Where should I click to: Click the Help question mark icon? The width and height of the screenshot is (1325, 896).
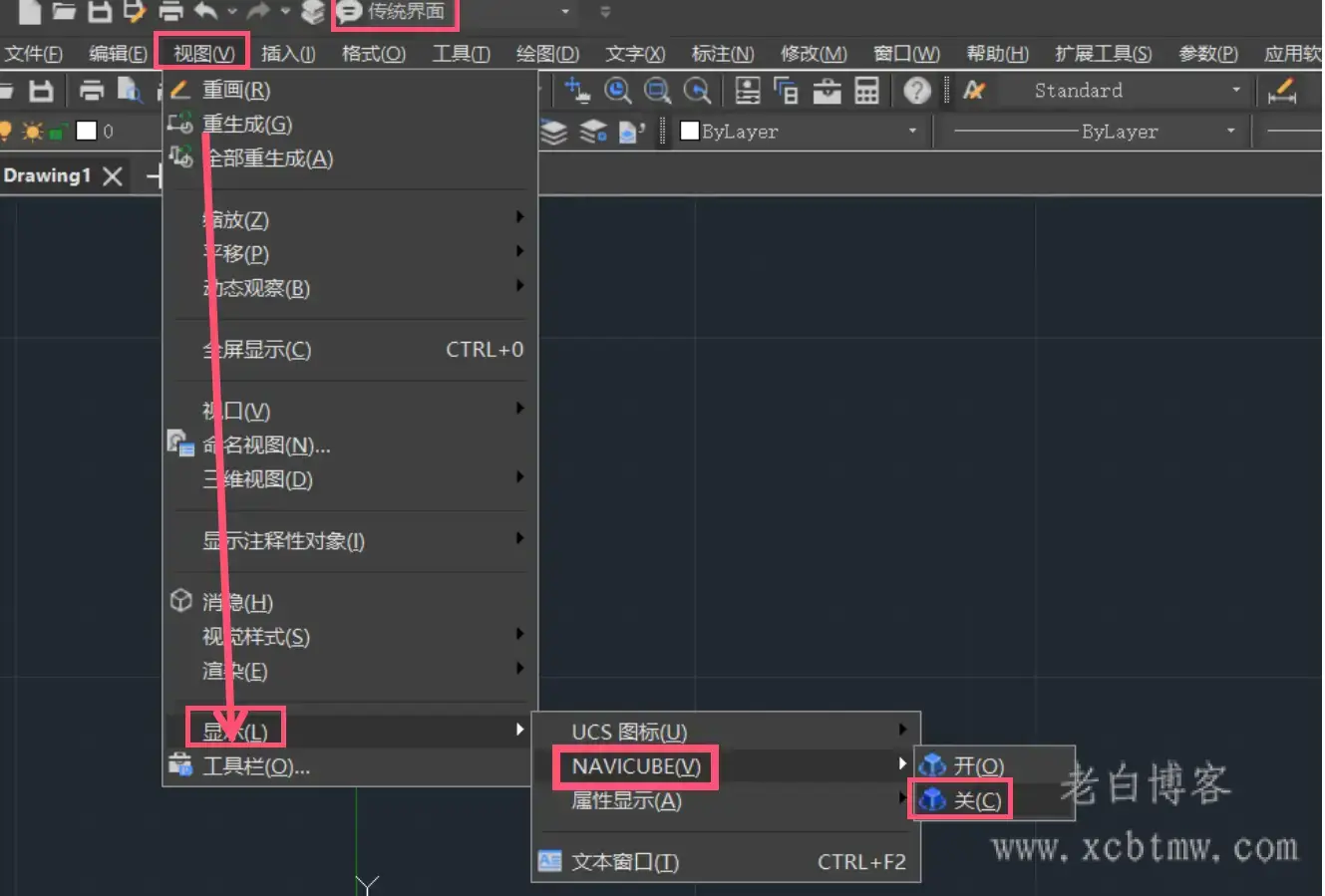[917, 91]
